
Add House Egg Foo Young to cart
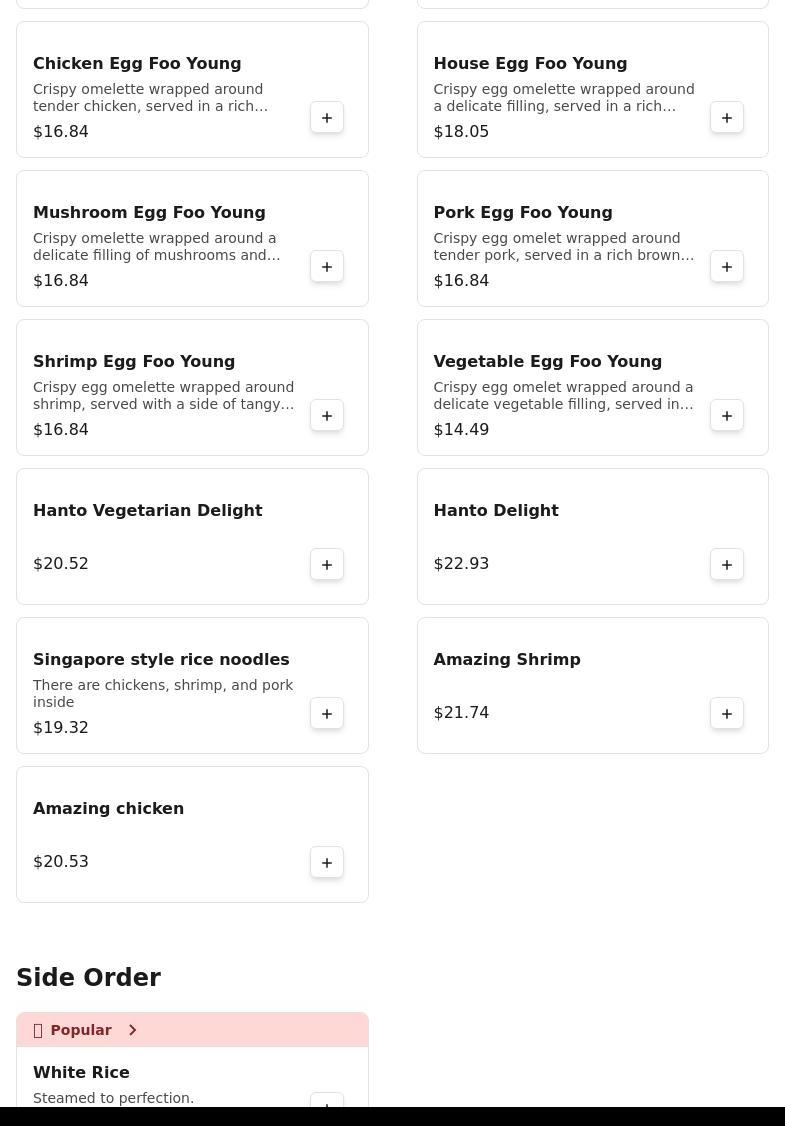pos(727,118)
